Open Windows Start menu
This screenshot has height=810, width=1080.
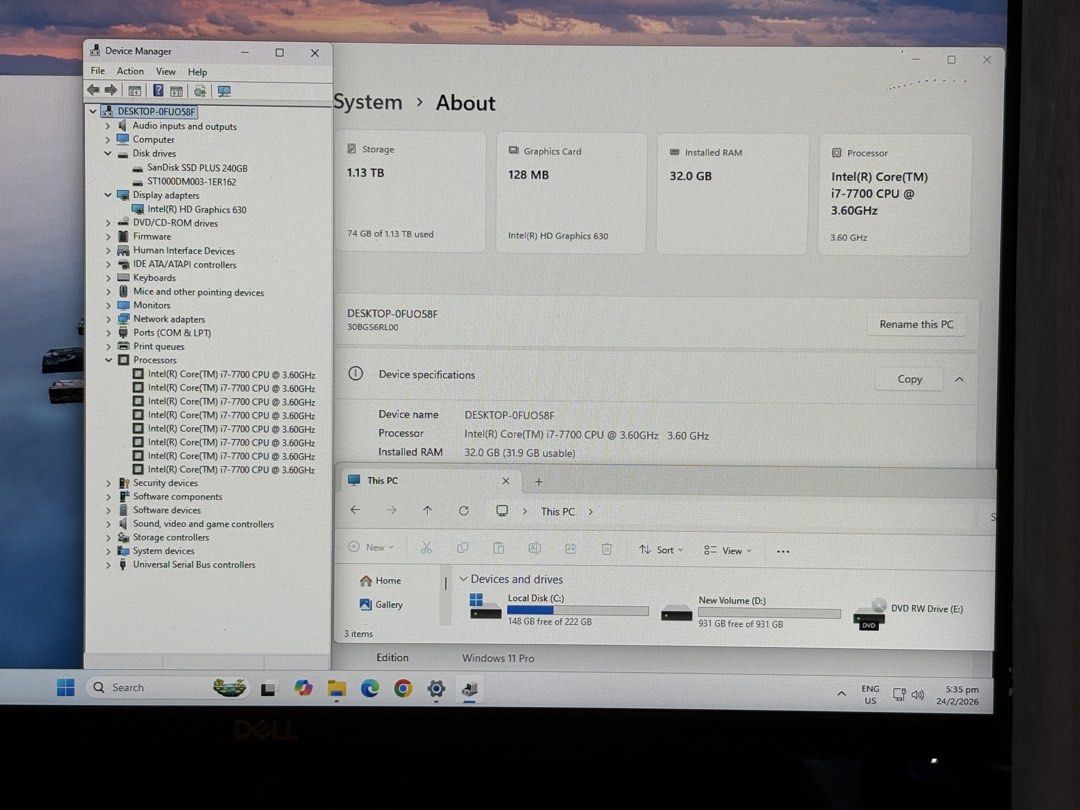click(x=65, y=687)
